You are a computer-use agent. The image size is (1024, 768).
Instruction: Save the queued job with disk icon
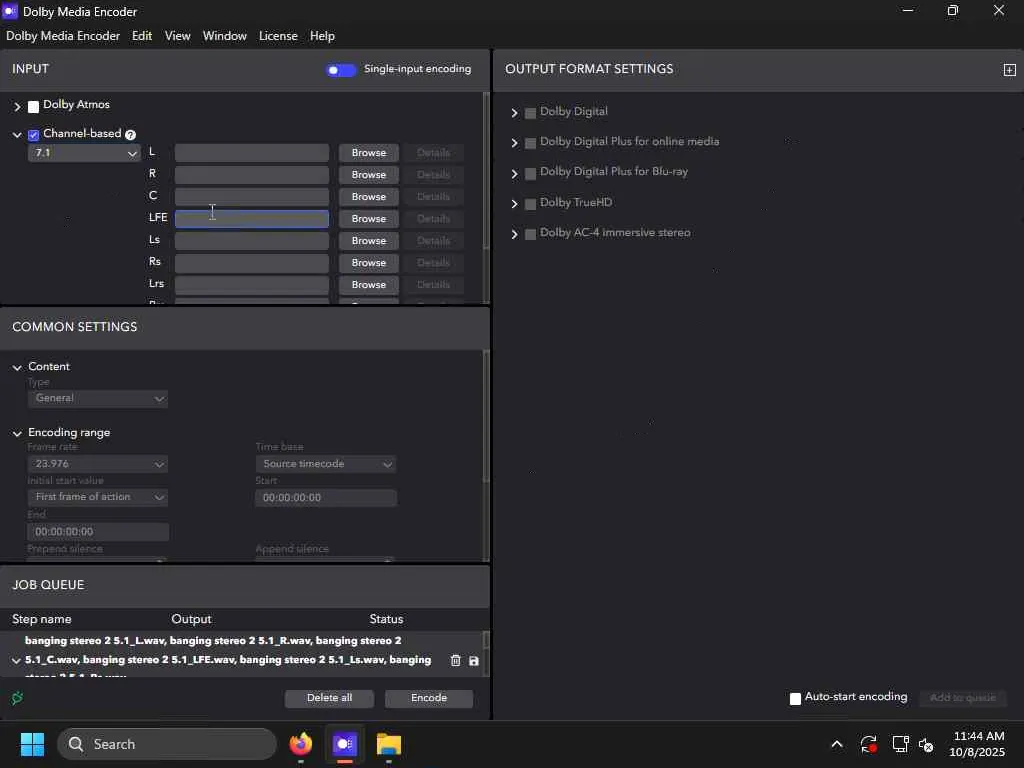coord(473,661)
